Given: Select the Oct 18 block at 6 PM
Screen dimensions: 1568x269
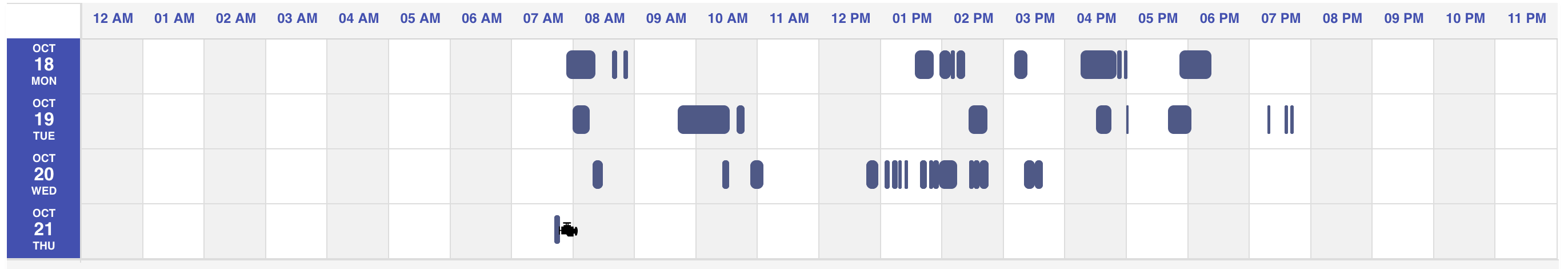Looking at the screenshot, I should tap(1195, 65).
